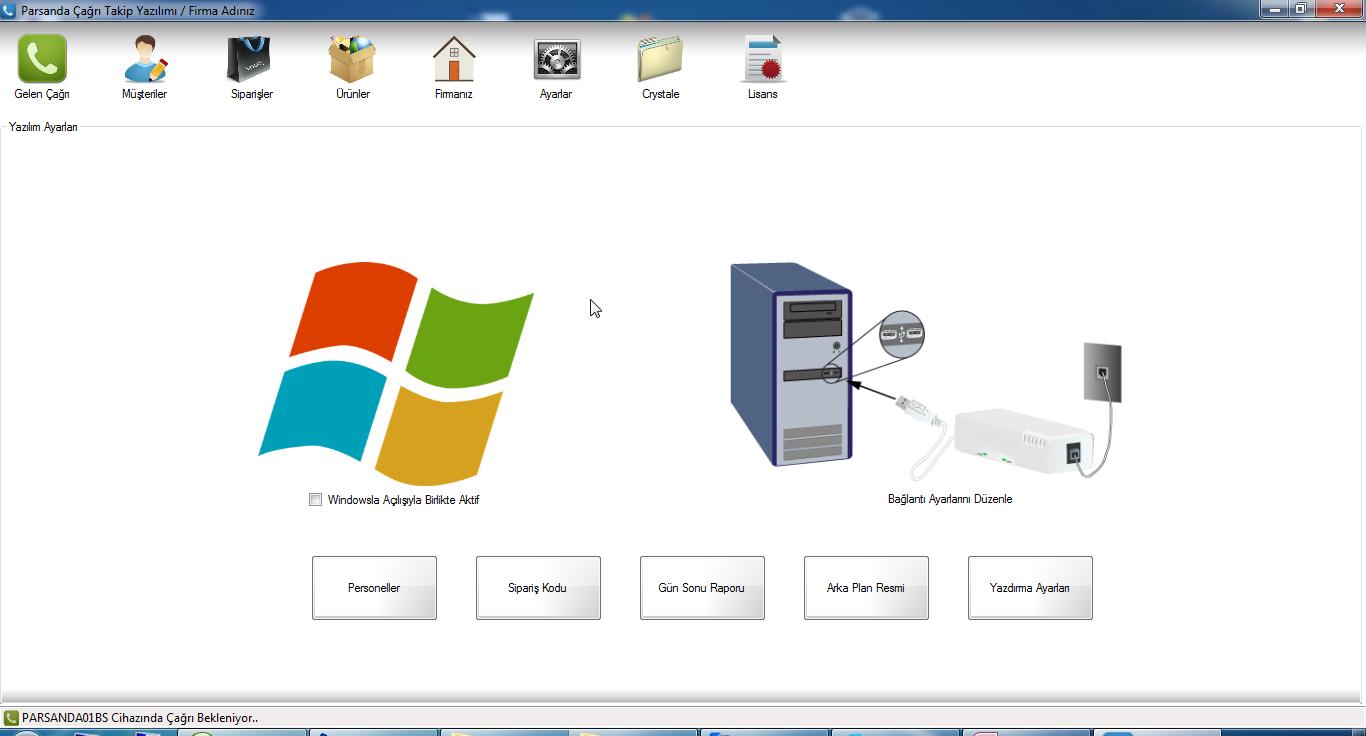Open the Yazdırma Ayarları button
The height and width of the screenshot is (736, 1366).
[x=1030, y=588]
